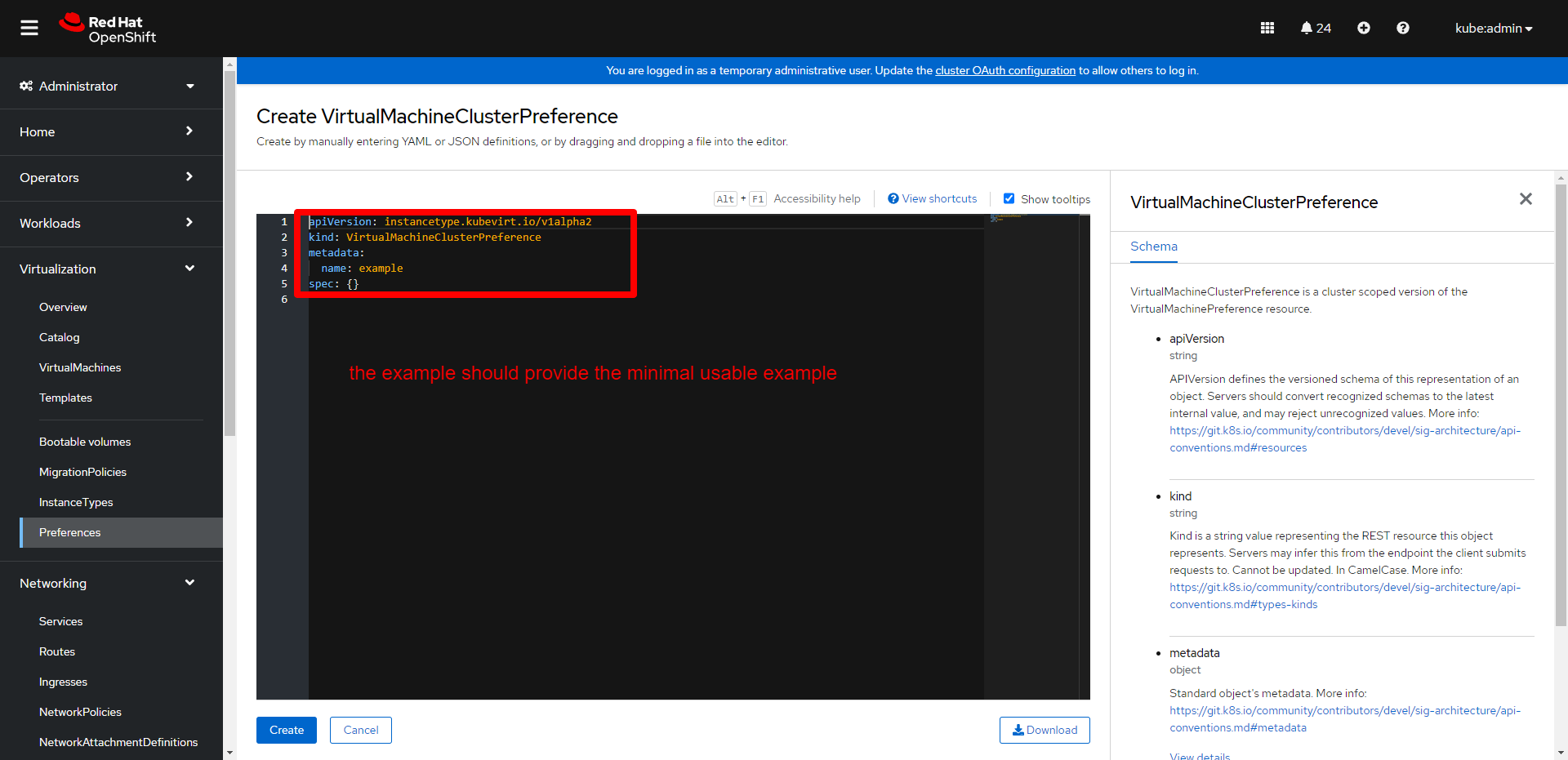Open the Catalog page
Screen dimensions: 1568x760
[x=60, y=337]
